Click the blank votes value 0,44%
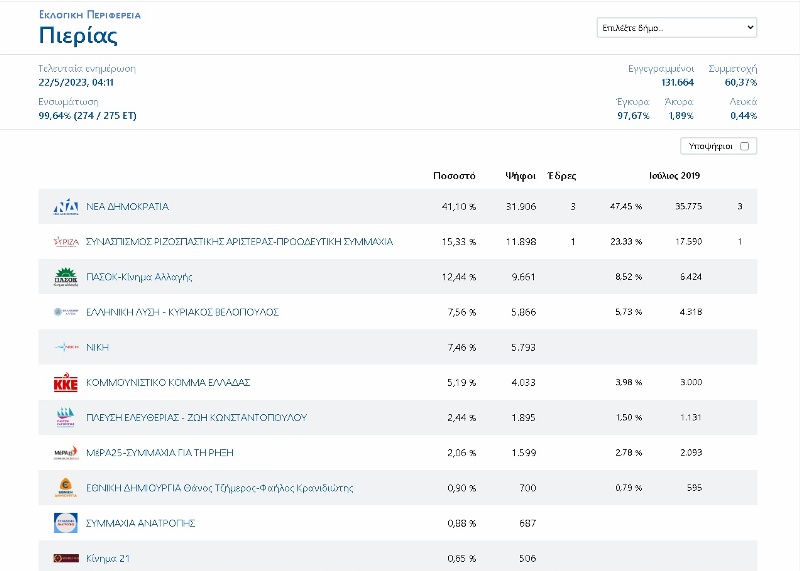Viewport: 800px width, 571px height. tap(743, 116)
